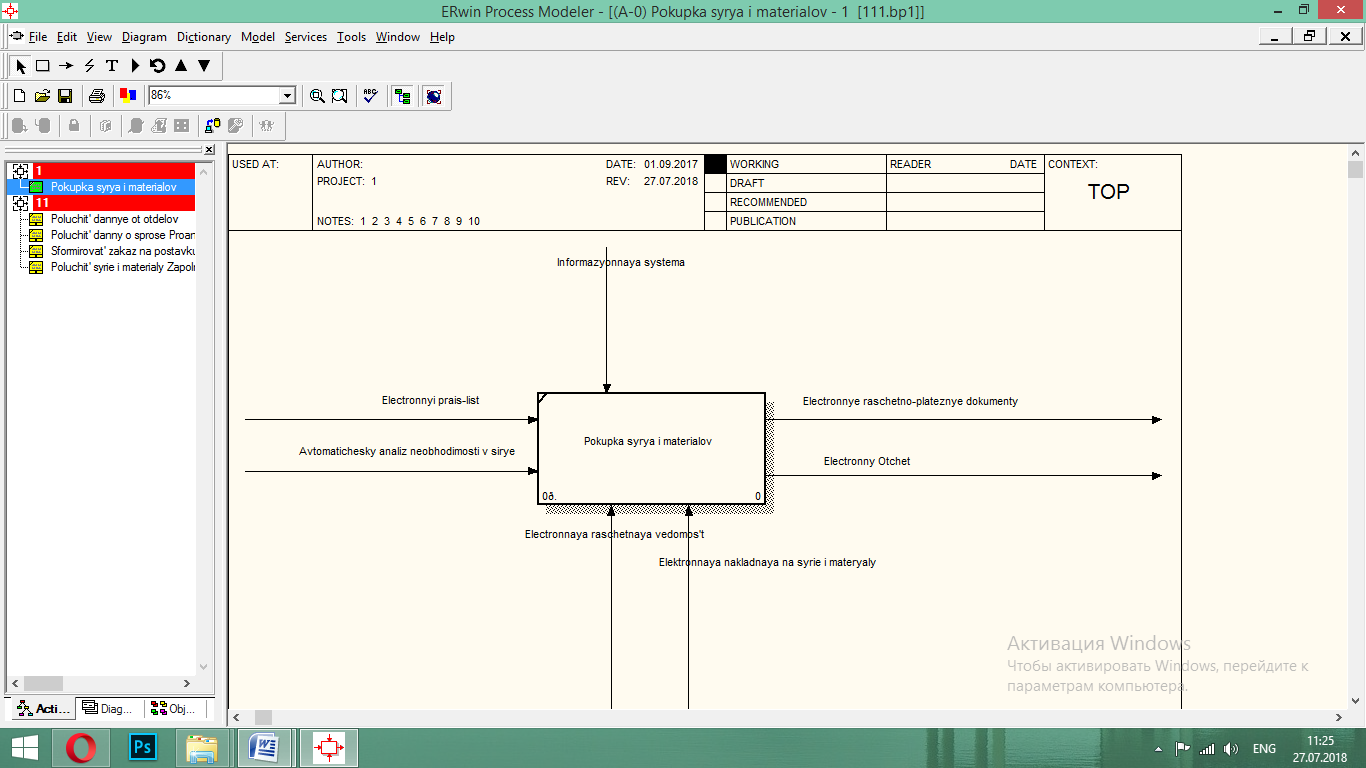Select "Poluchit' danny o sprose" tree item
Screen dimensions: 1366x768
pos(122,235)
